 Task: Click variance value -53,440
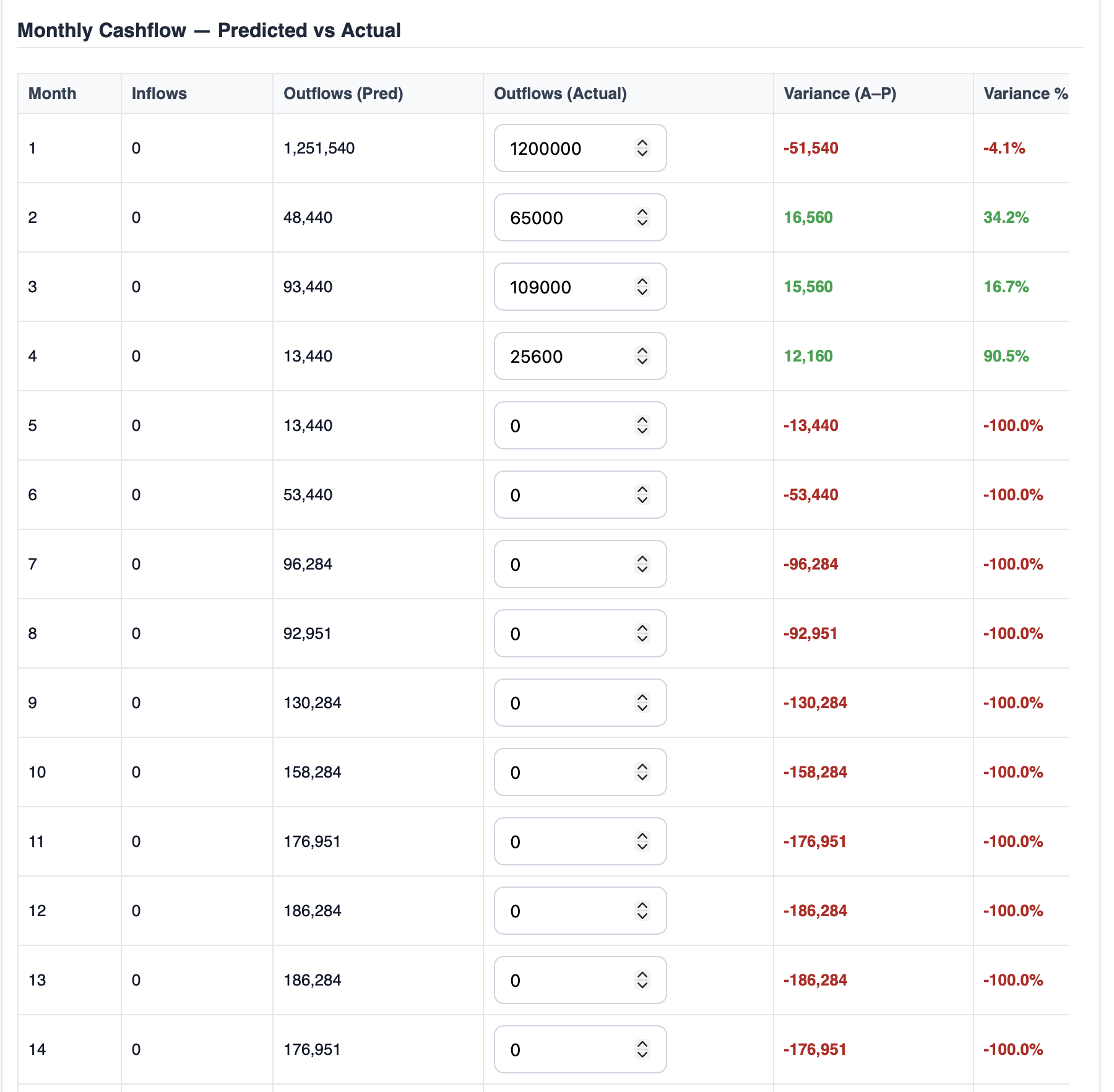[x=811, y=495]
